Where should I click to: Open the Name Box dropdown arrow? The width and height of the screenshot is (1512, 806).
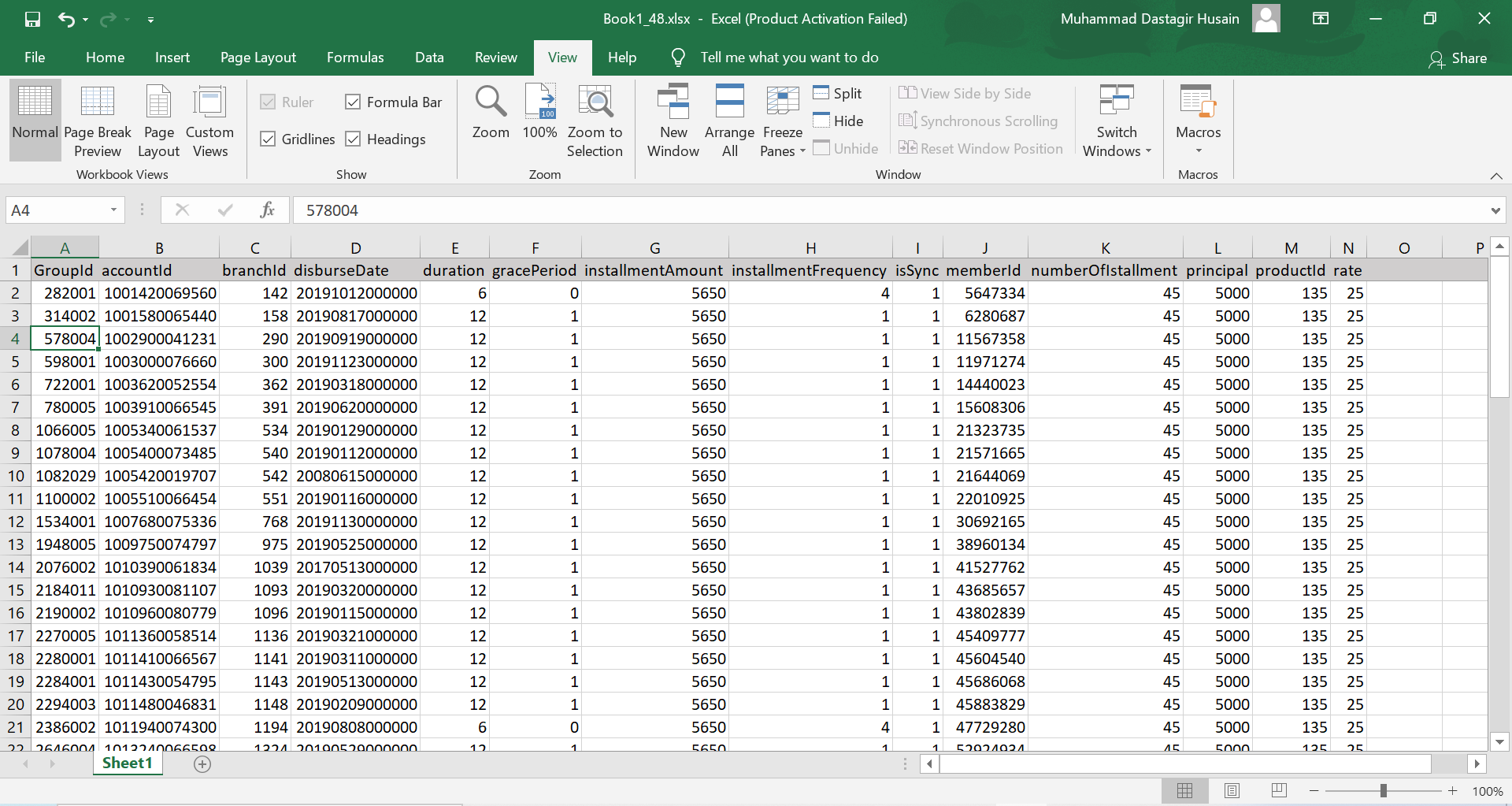point(113,210)
